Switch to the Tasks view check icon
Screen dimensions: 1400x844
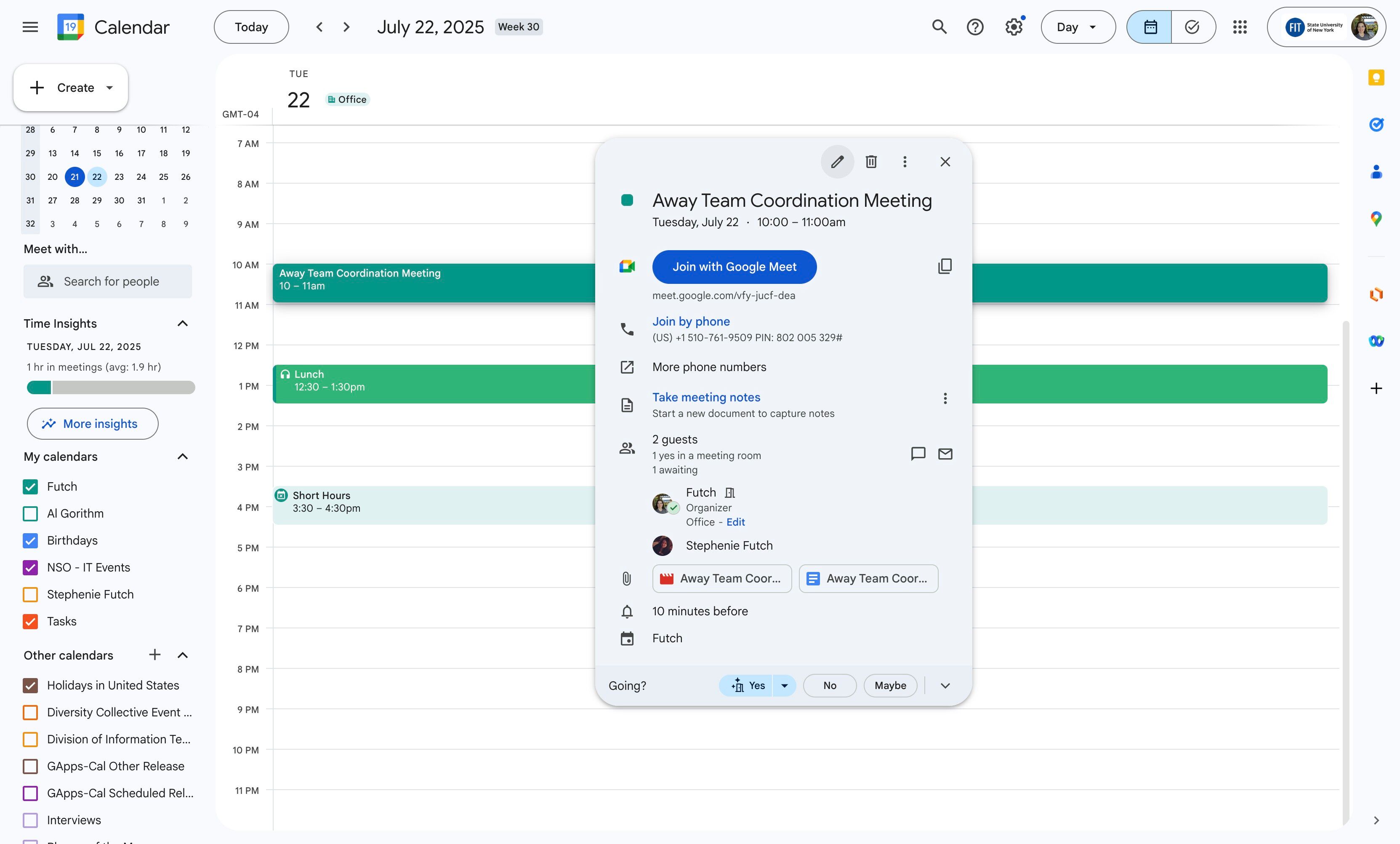(1192, 27)
